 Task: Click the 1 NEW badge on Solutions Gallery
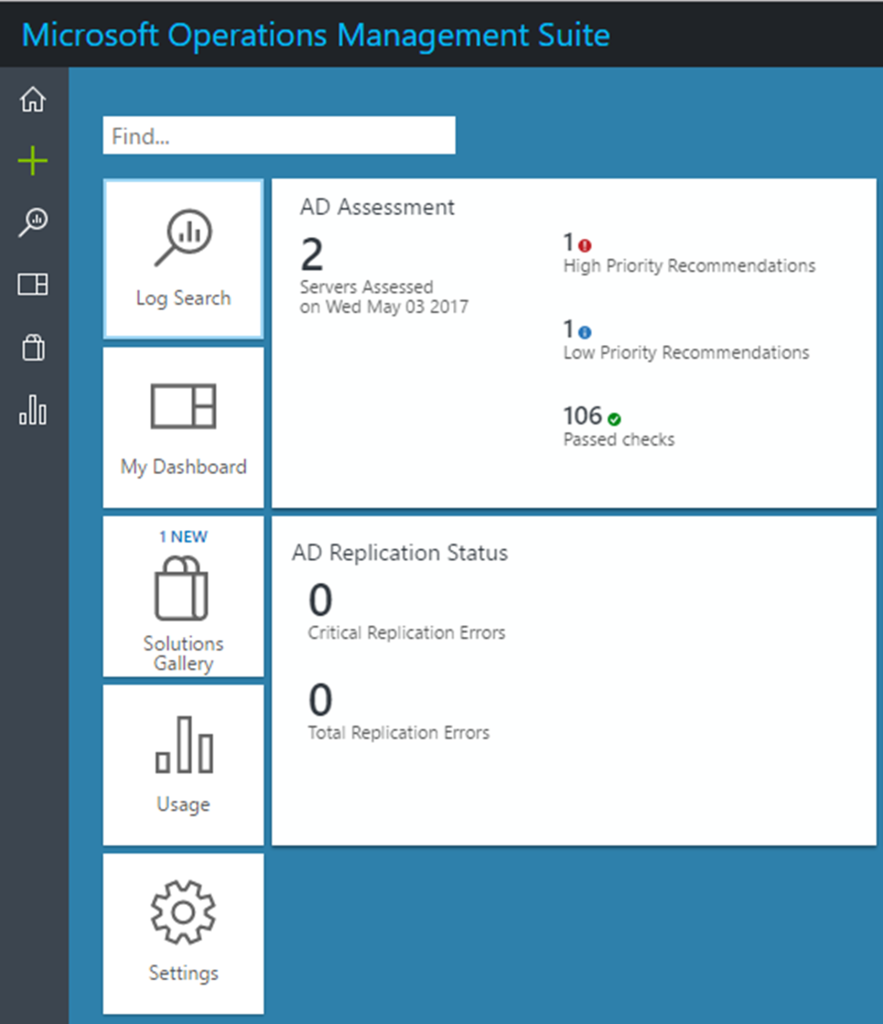click(183, 536)
